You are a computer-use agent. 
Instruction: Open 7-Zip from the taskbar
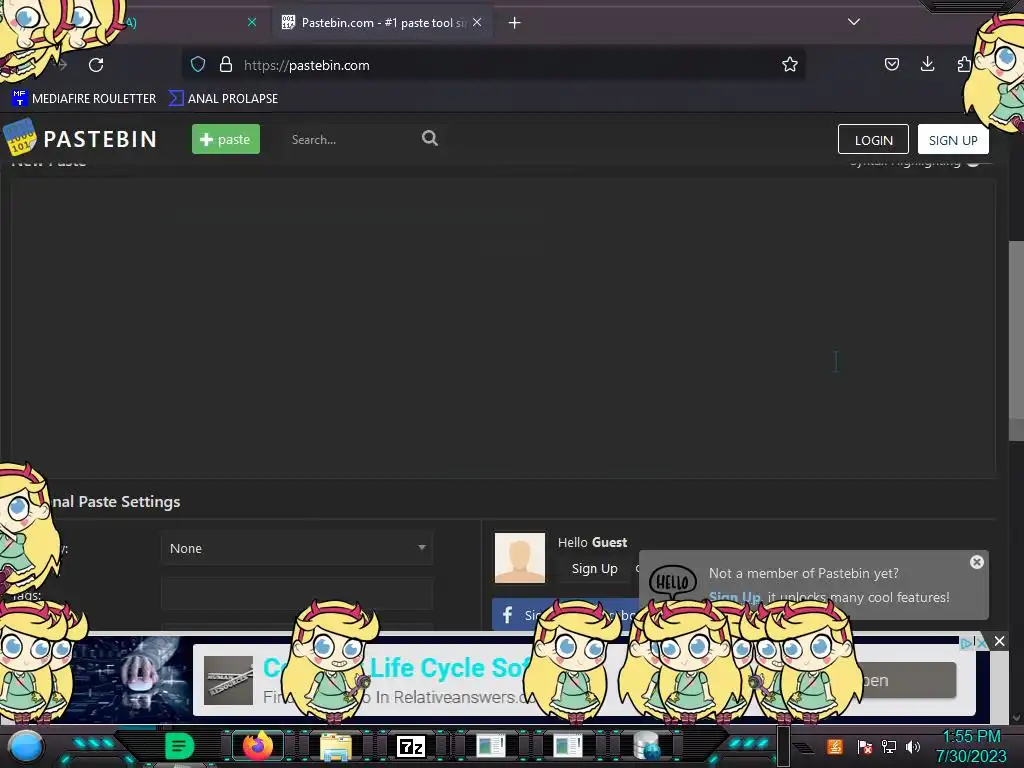point(411,746)
